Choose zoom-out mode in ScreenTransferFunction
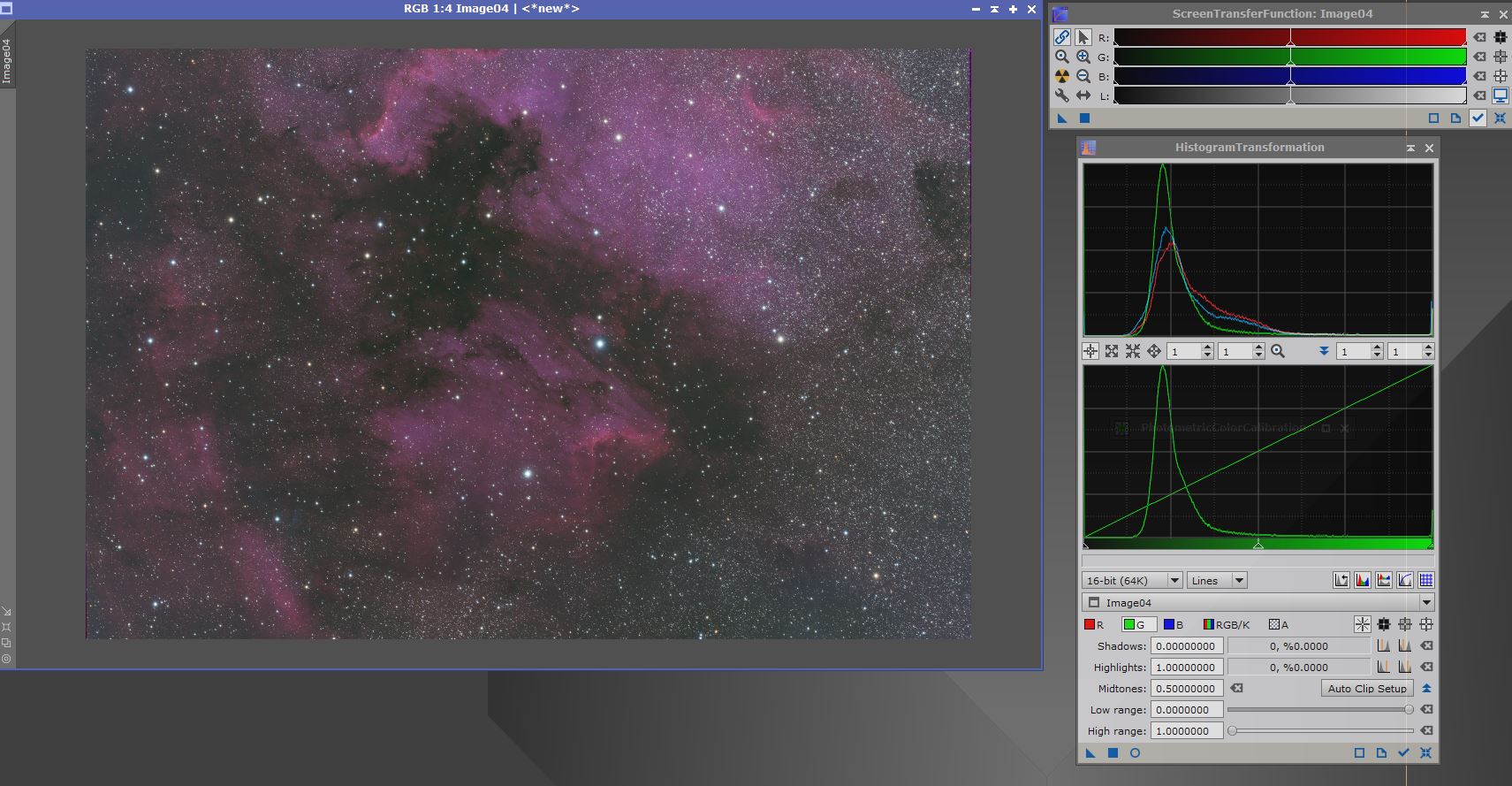The image size is (1512, 786). pos(1083,76)
